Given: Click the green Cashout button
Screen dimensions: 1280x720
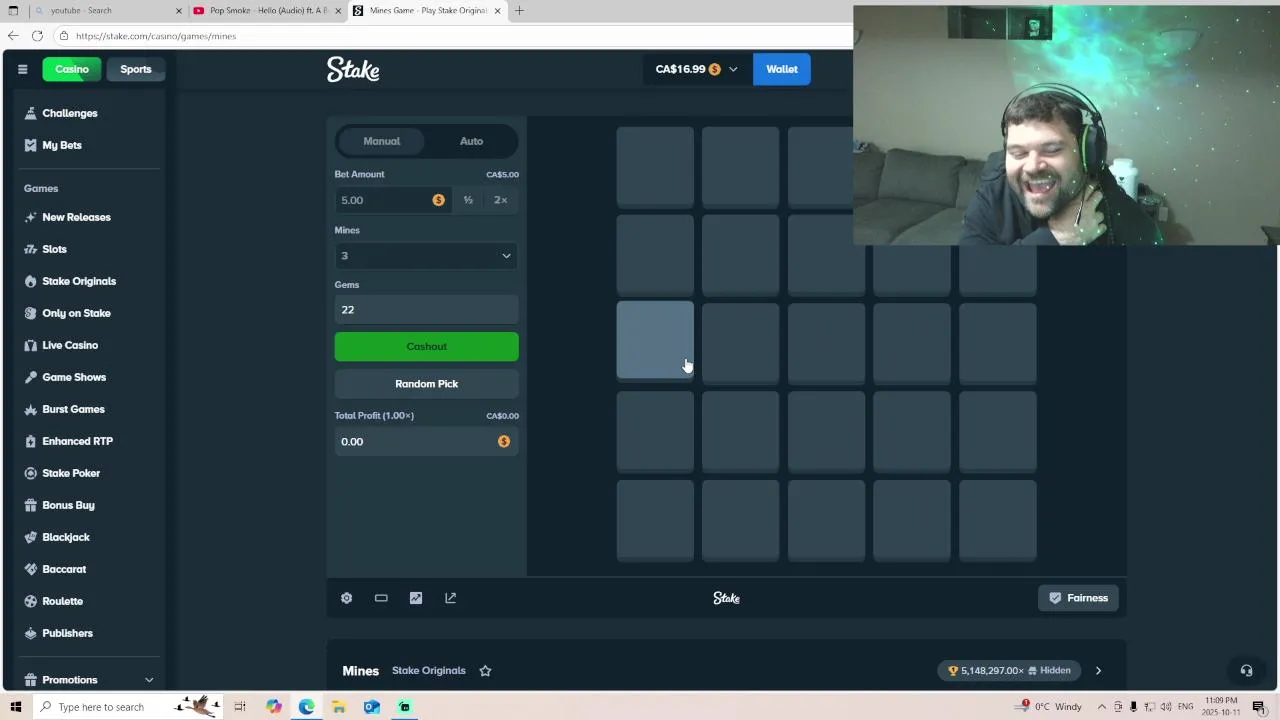Looking at the screenshot, I should 426,346.
